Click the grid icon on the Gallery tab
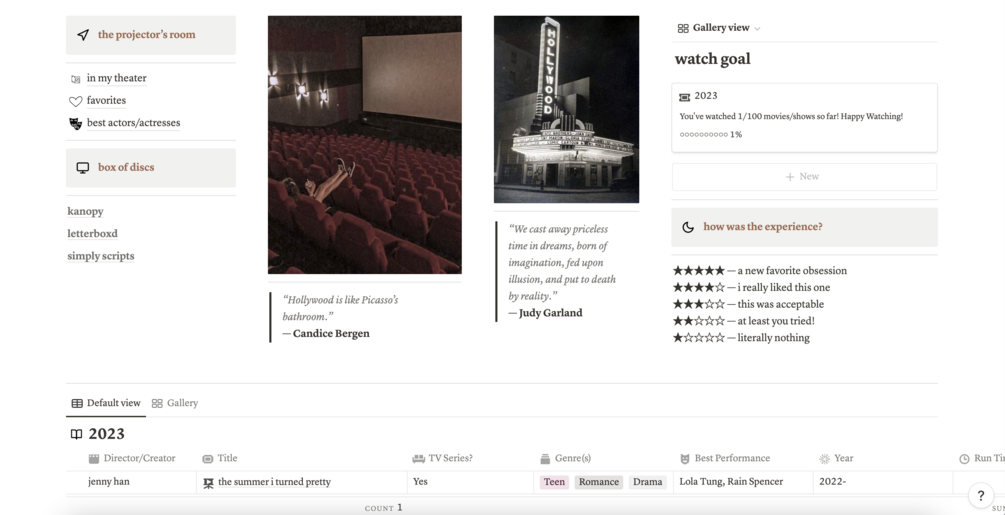 (x=157, y=404)
